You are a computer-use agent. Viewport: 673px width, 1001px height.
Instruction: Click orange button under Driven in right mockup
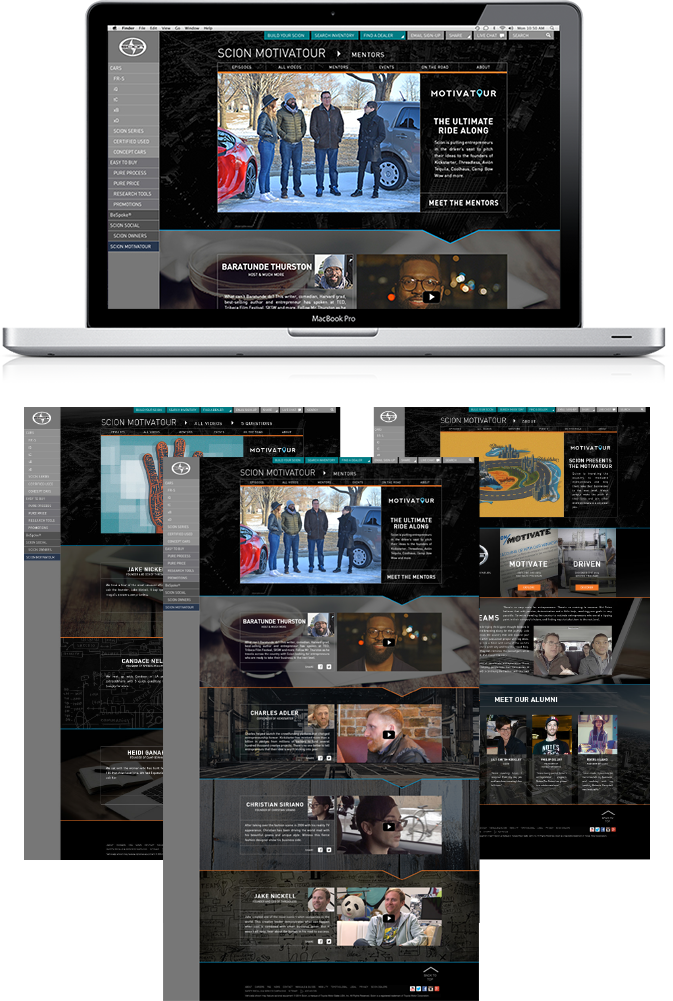[x=587, y=587]
